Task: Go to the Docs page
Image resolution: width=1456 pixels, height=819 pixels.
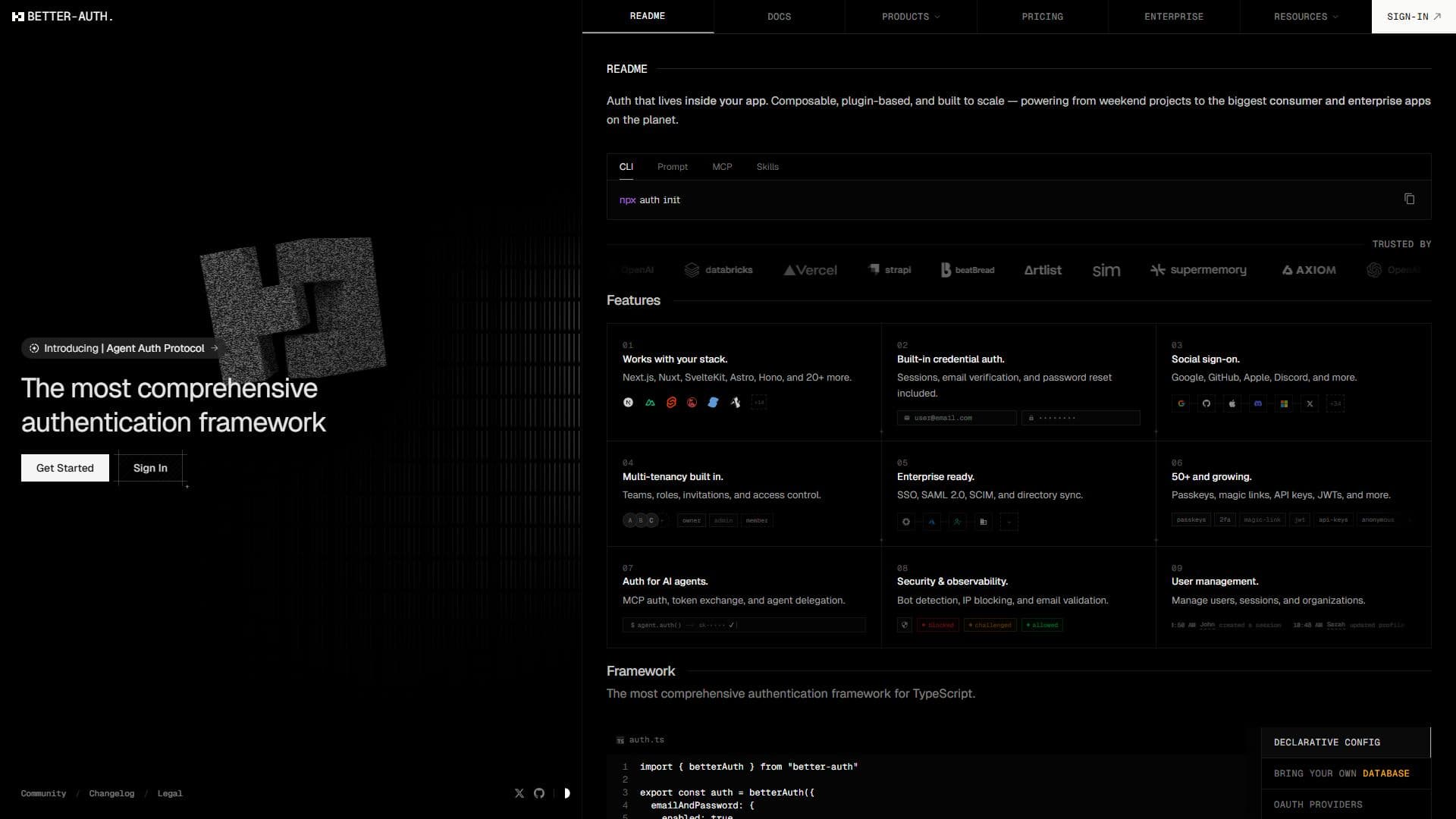Action: pos(779,17)
